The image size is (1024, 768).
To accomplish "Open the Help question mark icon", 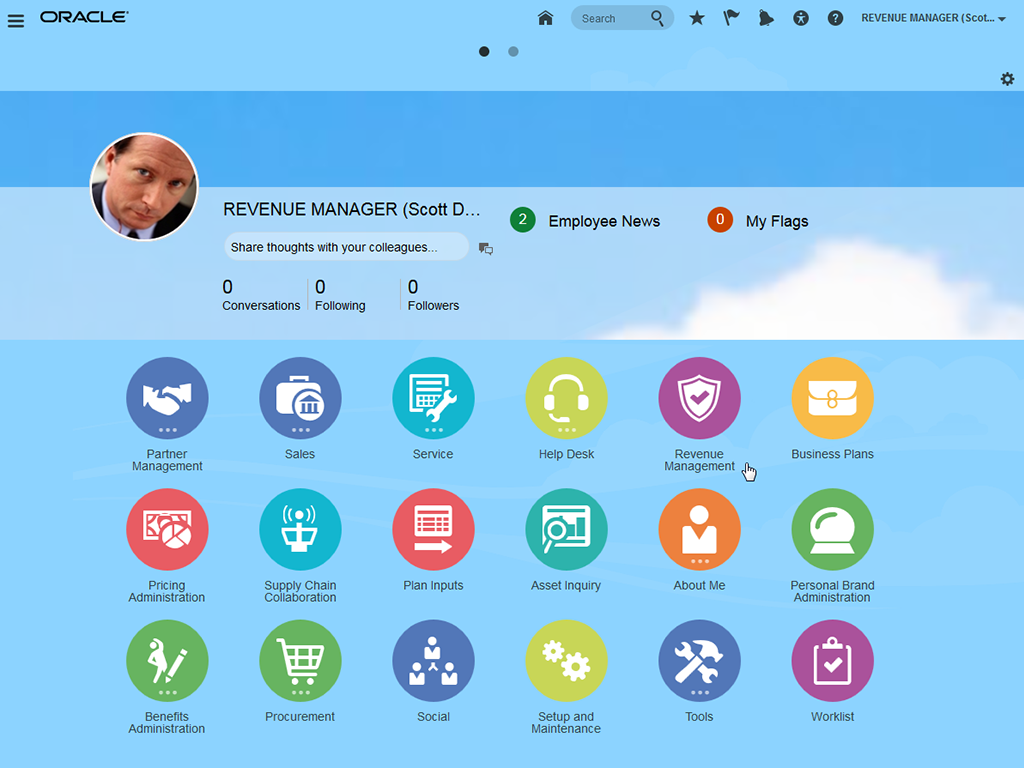I will pos(835,18).
